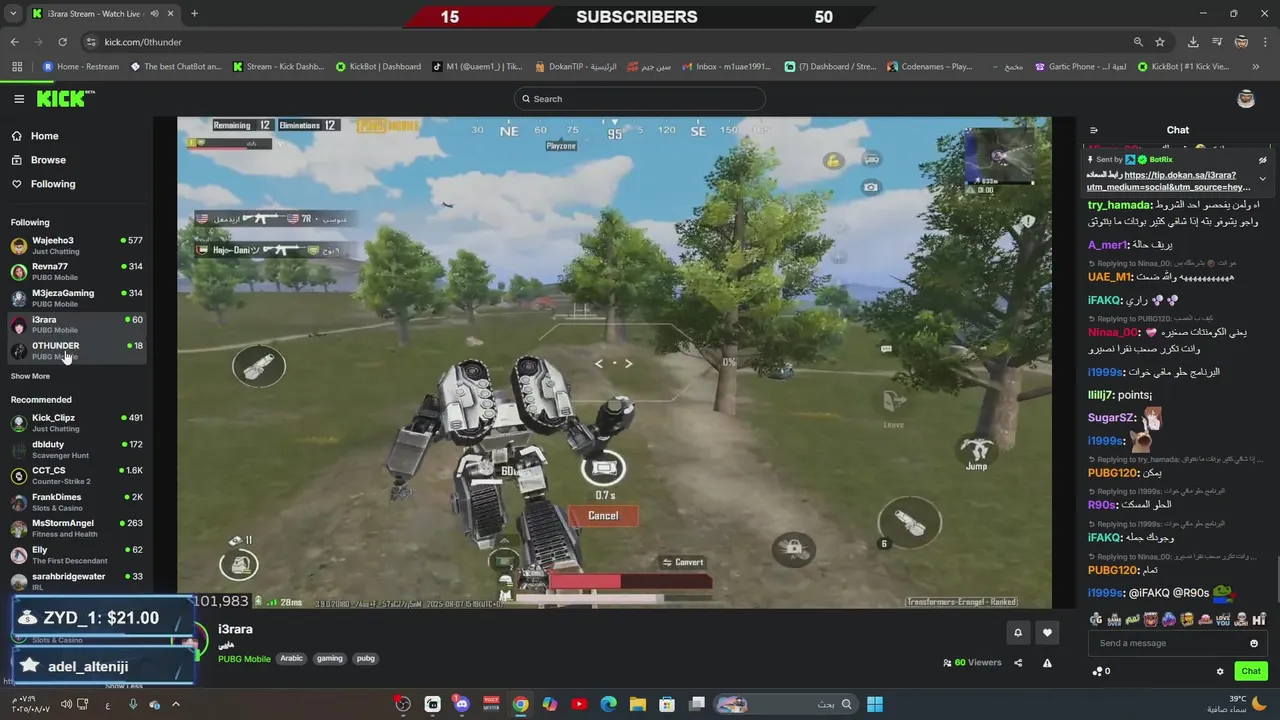1280x720 pixels.
Task: Open Discord from the taskbar
Action: [x=461, y=704]
